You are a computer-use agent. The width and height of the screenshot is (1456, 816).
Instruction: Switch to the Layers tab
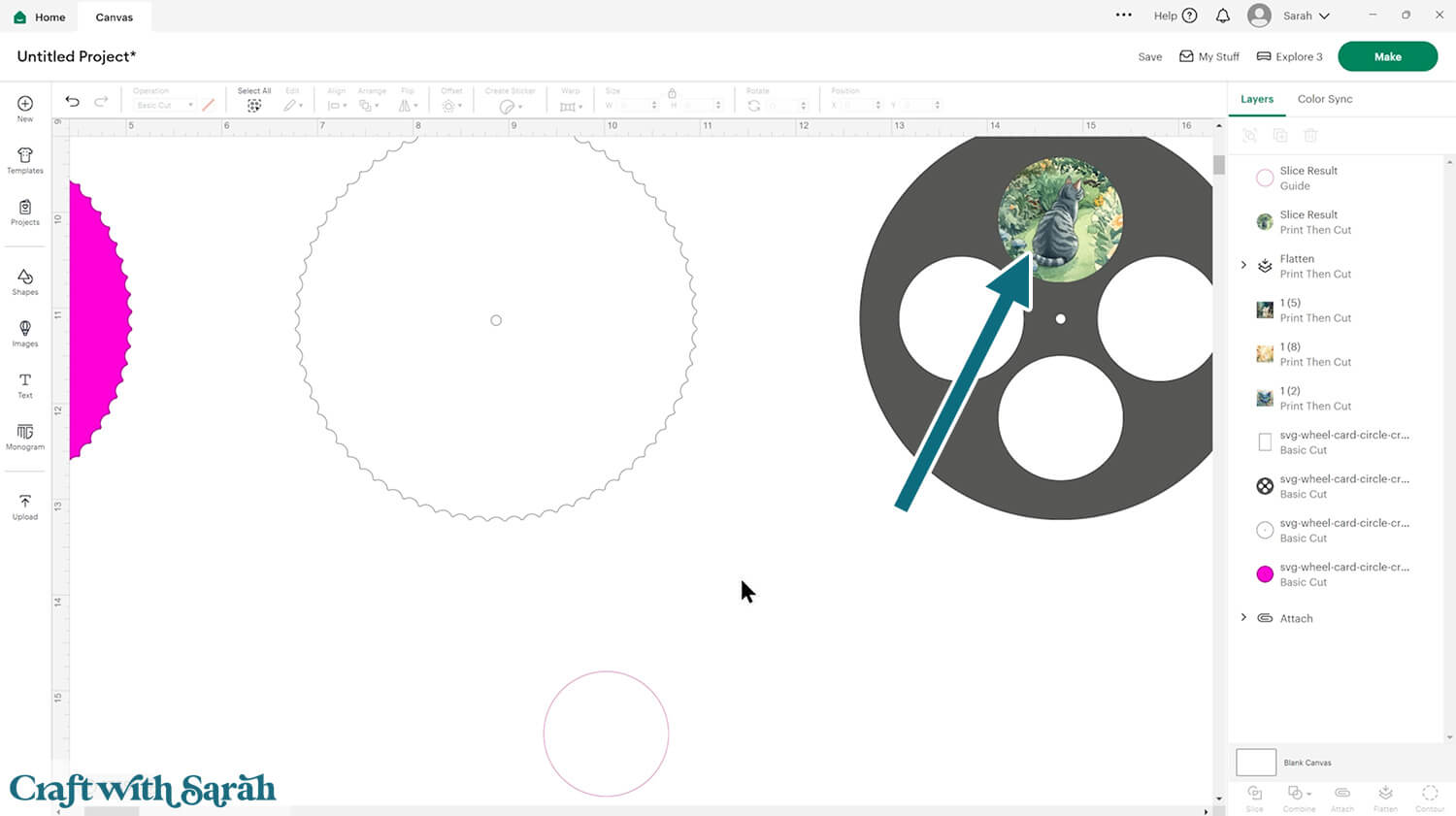(1256, 99)
